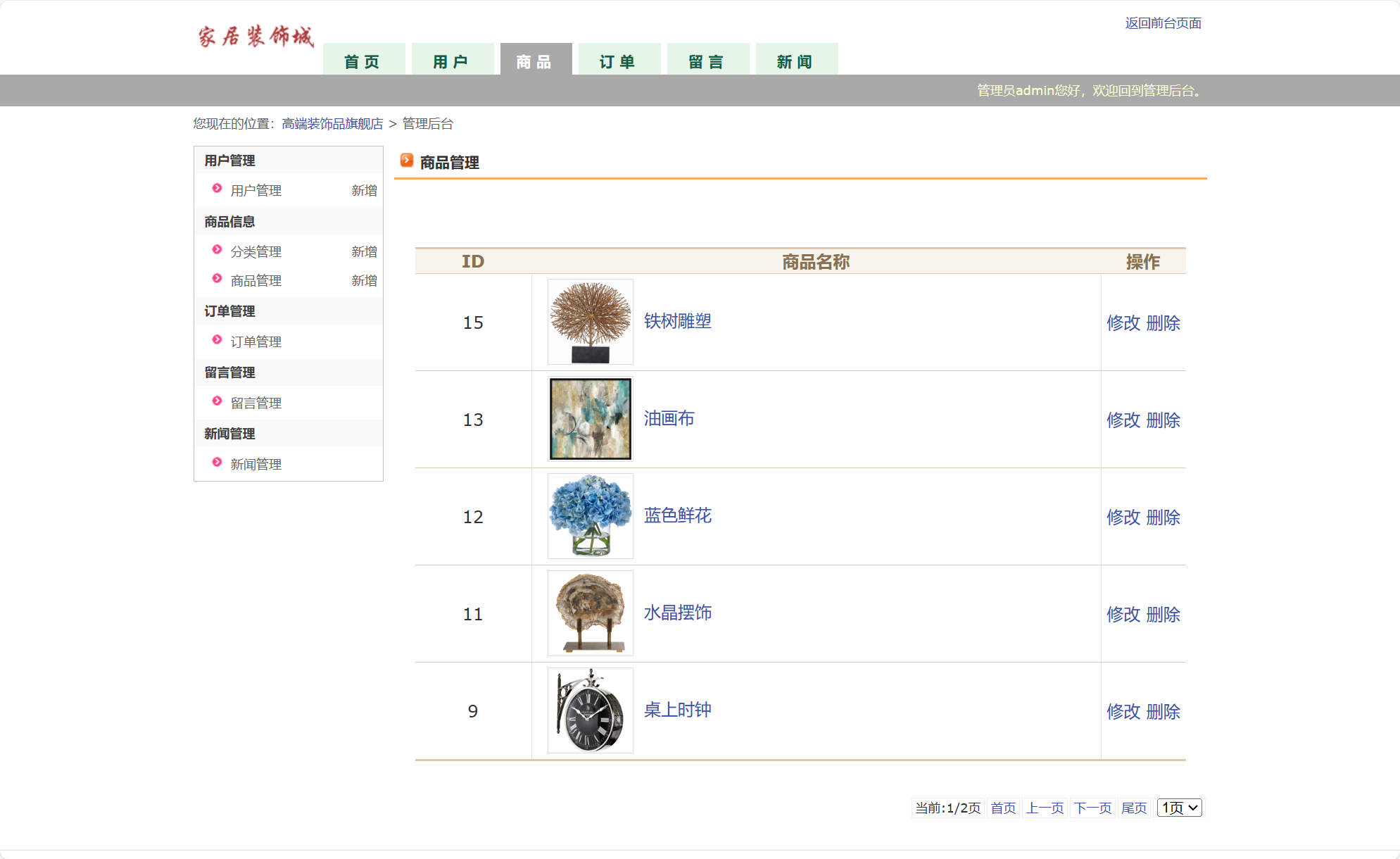Open 高端装饰品旗舰店 breadcrumb link
The image size is (1400, 859).
click(x=332, y=124)
